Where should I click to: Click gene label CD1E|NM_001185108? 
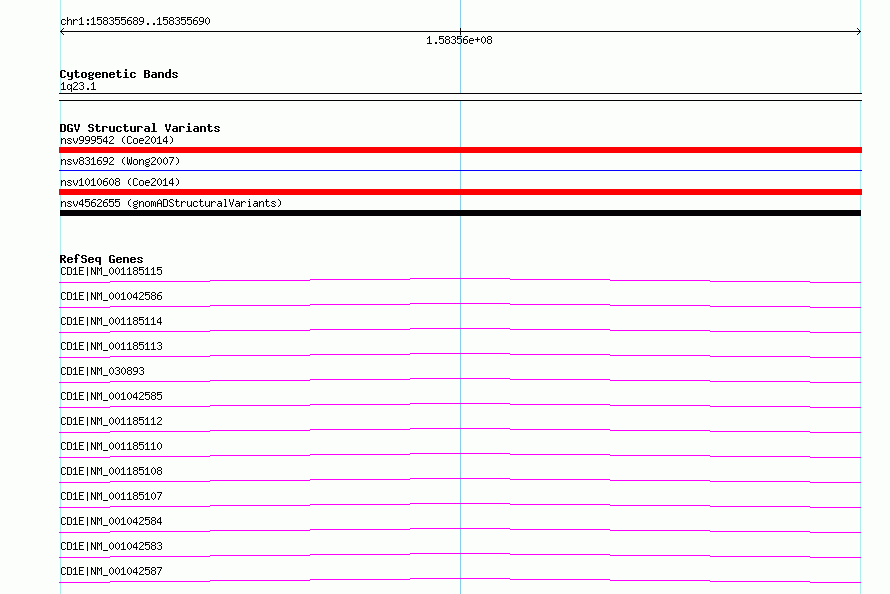(x=111, y=471)
